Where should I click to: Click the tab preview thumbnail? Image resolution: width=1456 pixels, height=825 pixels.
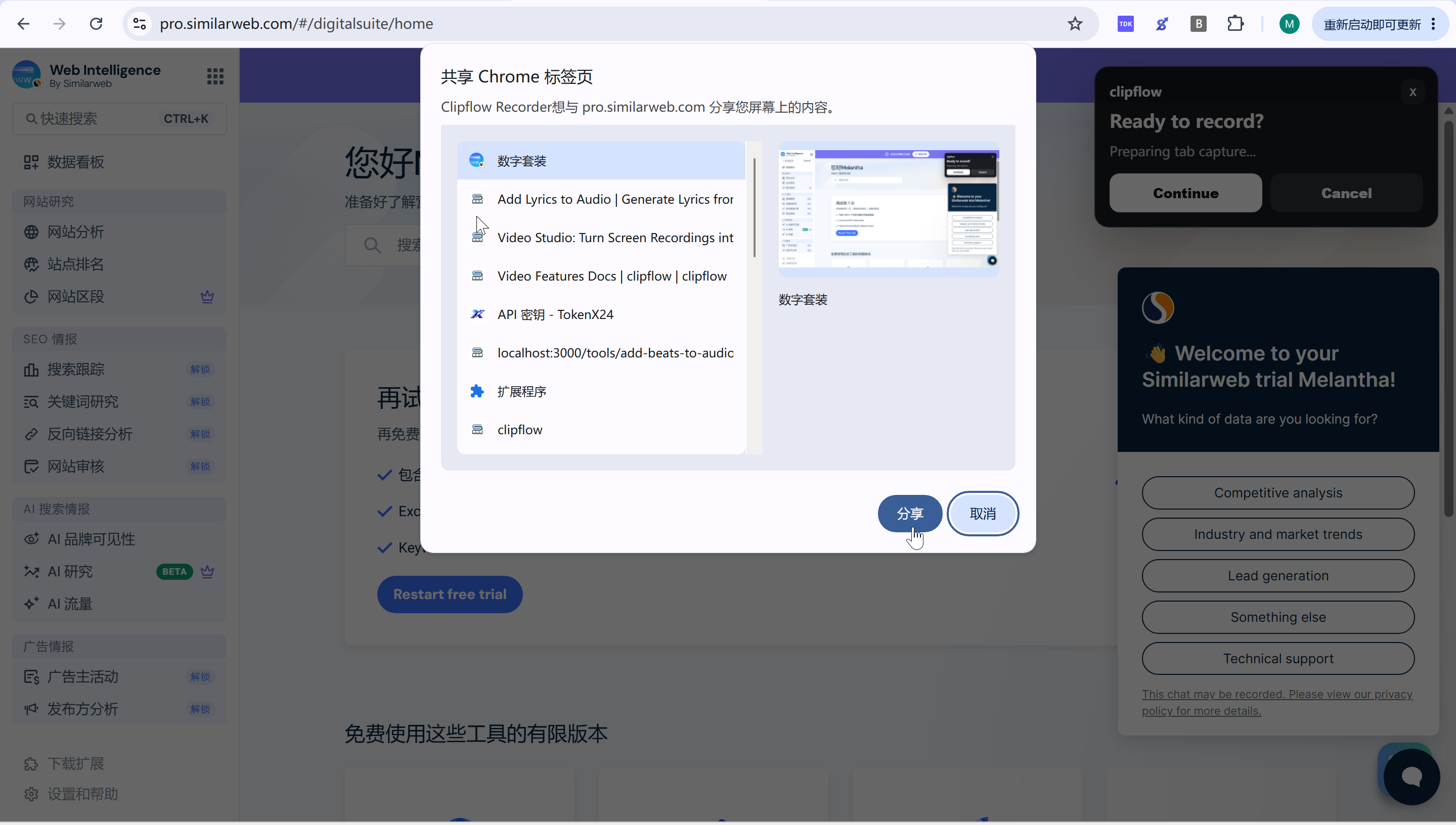[x=889, y=209]
